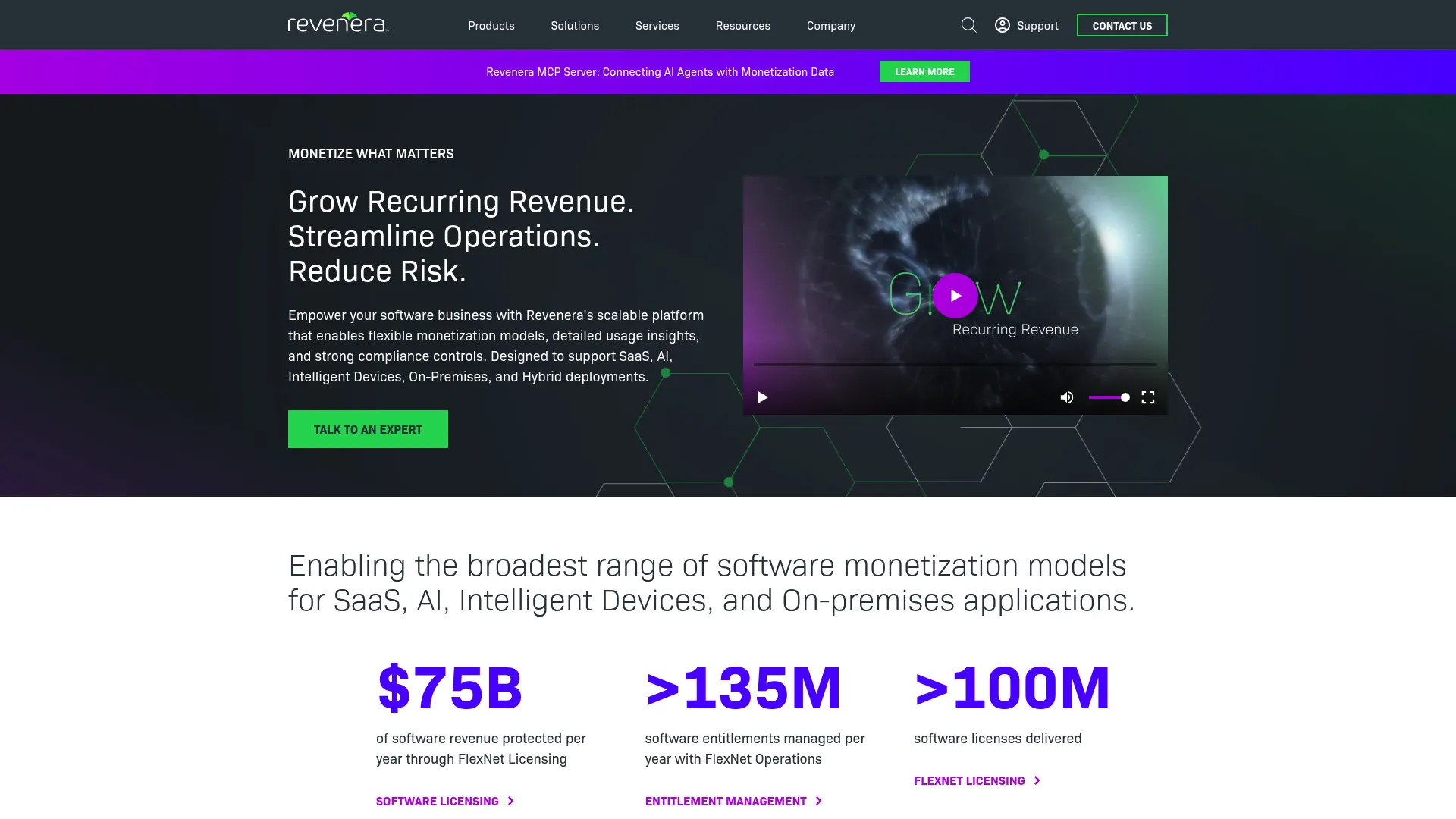Click the chevron next to FlexNet Licensing
1456x819 pixels.
tap(1037, 780)
